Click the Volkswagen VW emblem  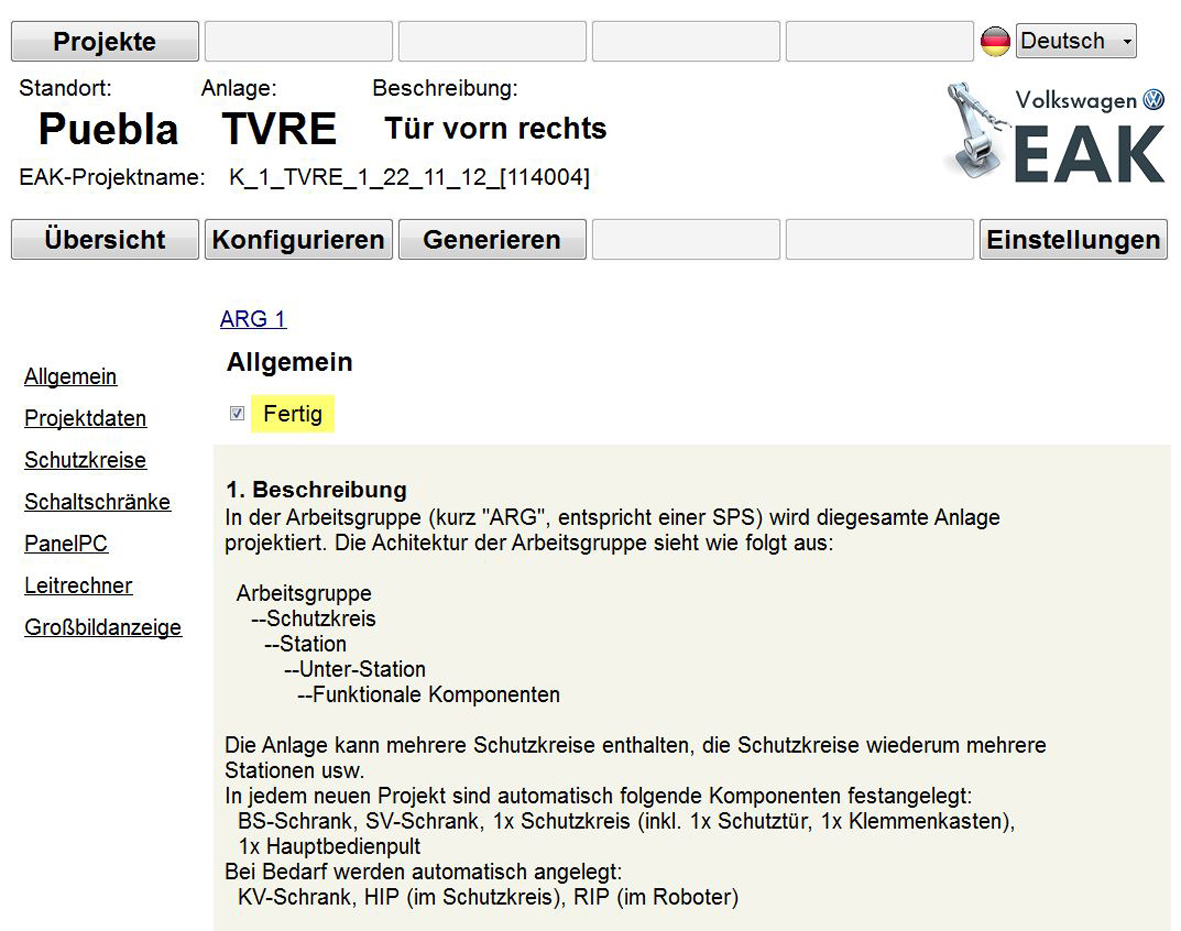pyautogui.click(x=1154, y=100)
